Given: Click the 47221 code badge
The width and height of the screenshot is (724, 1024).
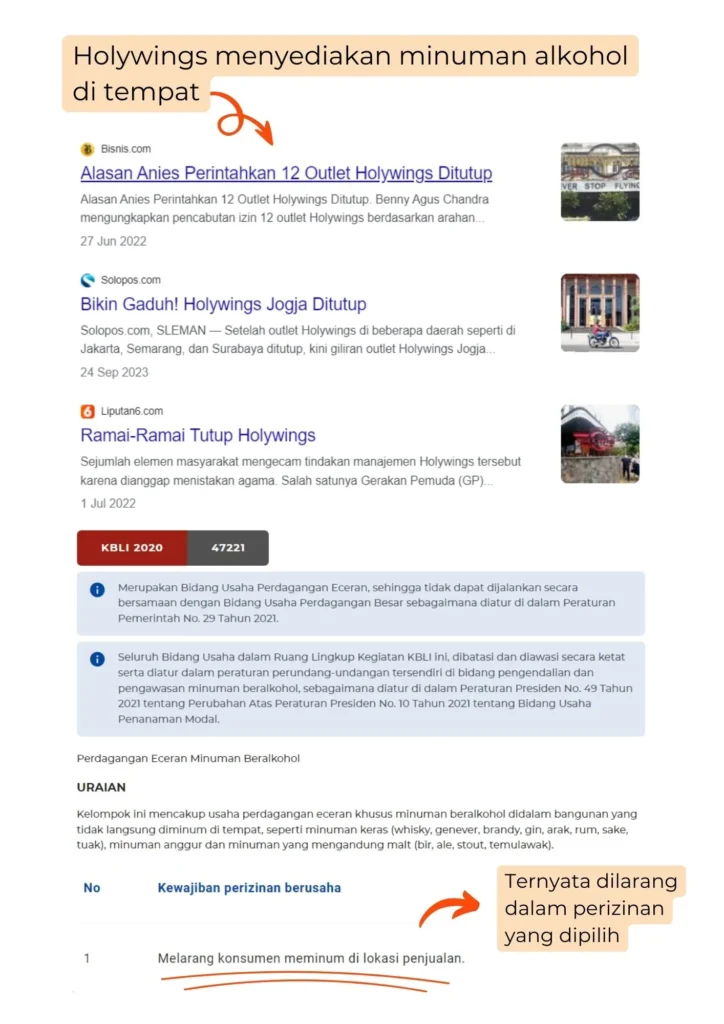Looking at the screenshot, I should pyautogui.click(x=228, y=548).
